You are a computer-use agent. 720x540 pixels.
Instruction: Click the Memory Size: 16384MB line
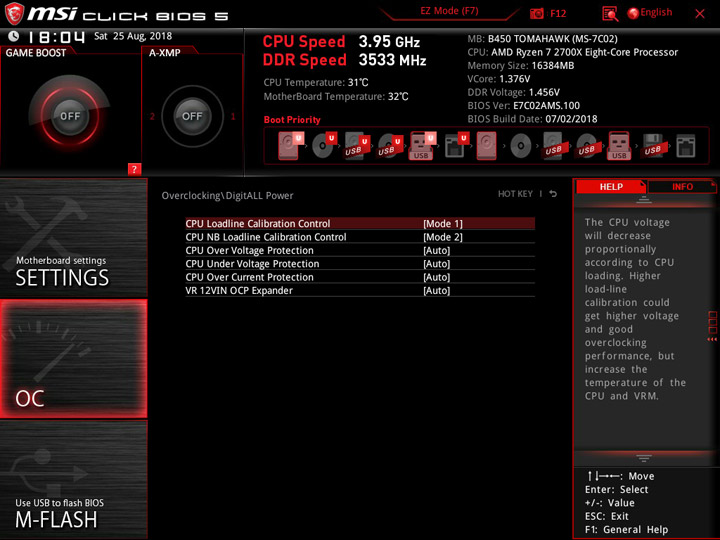click(x=521, y=66)
